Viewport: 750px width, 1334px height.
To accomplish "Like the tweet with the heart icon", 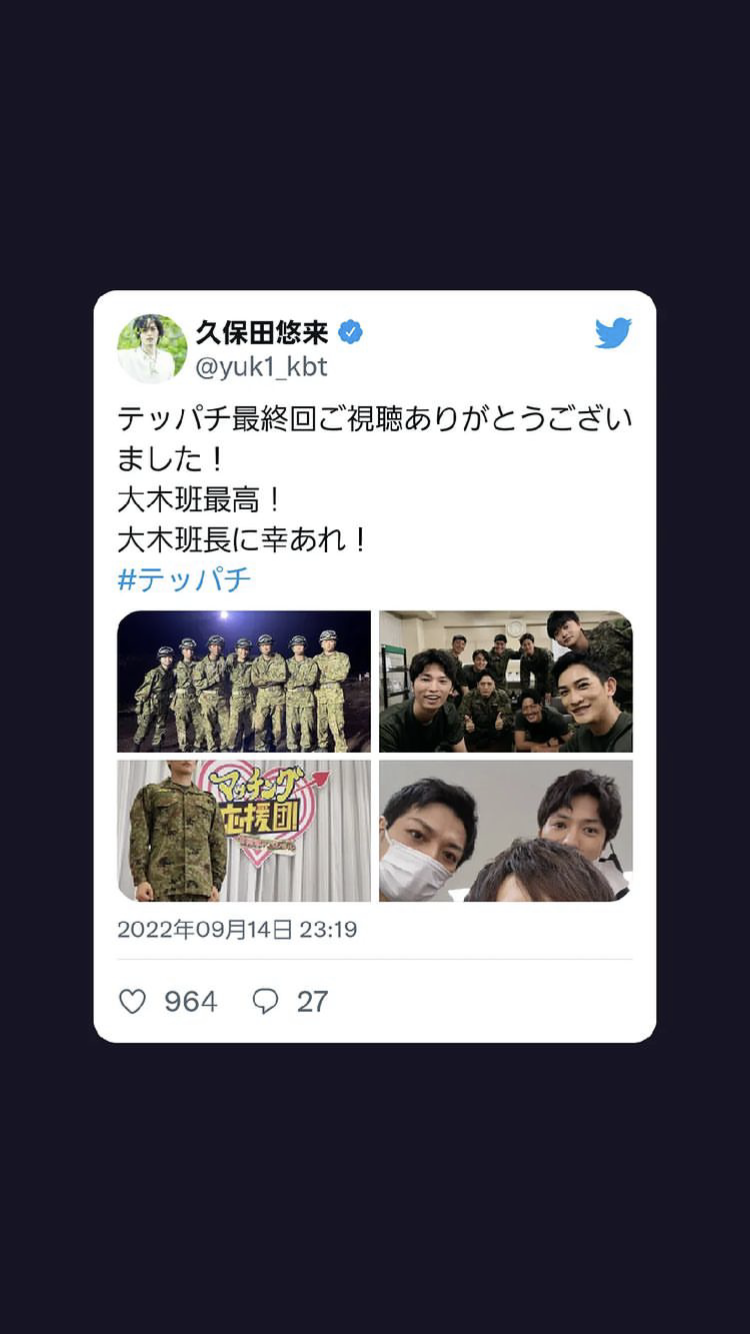I will (x=133, y=1001).
